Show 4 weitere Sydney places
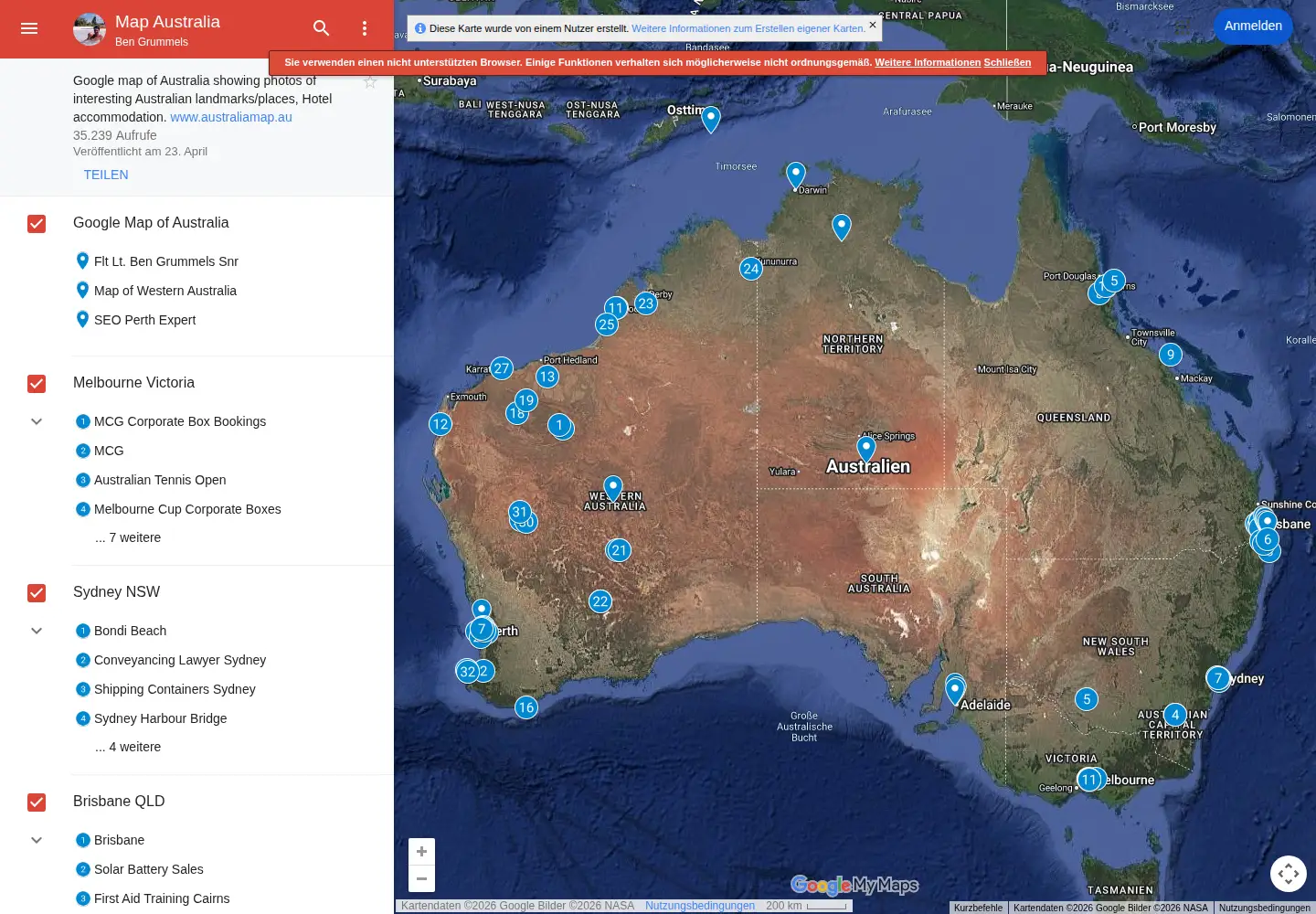The width and height of the screenshot is (1316, 914). coord(128,747)
